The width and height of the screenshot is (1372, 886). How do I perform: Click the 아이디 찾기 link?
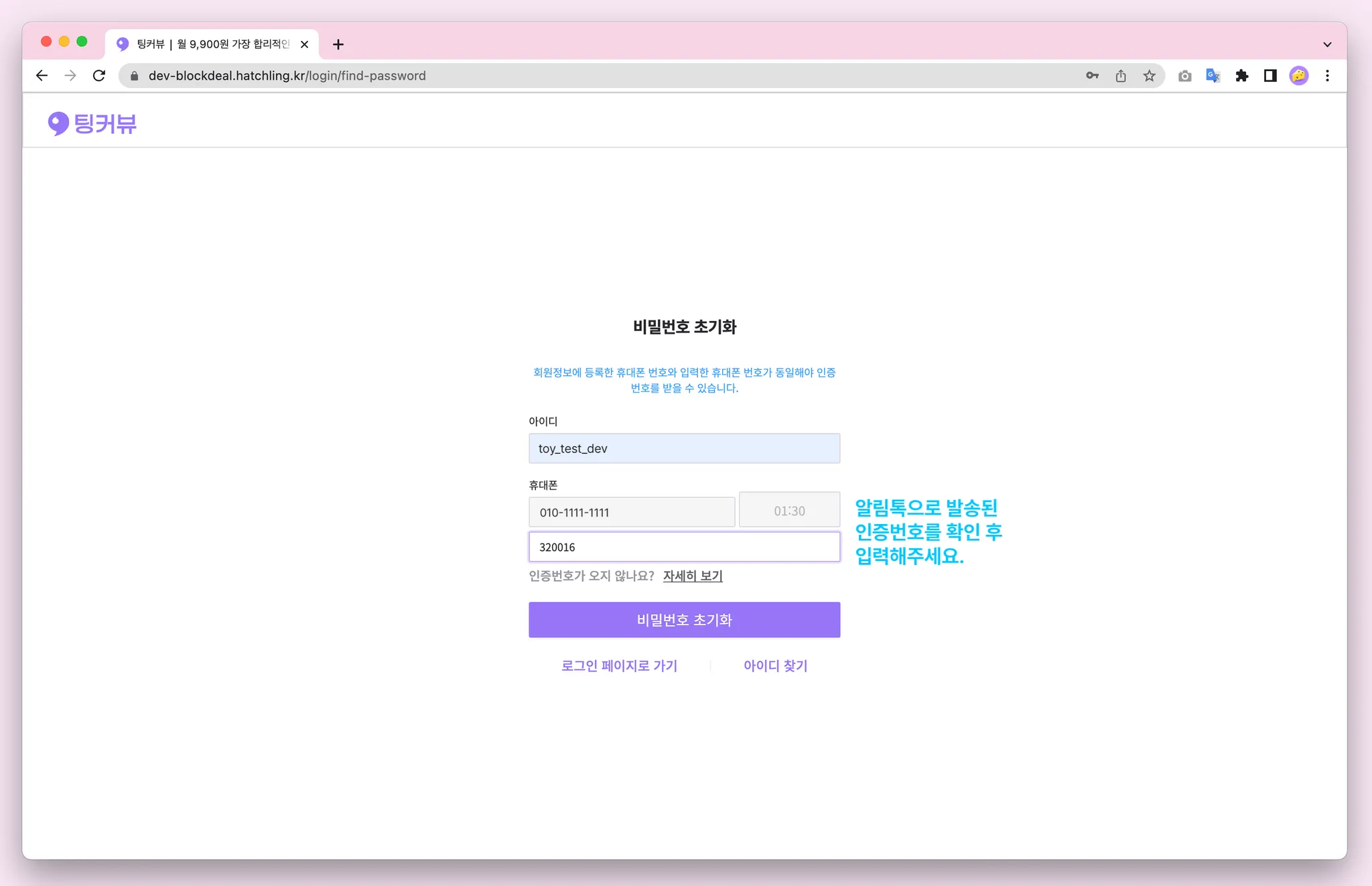(x=775, y=666)
